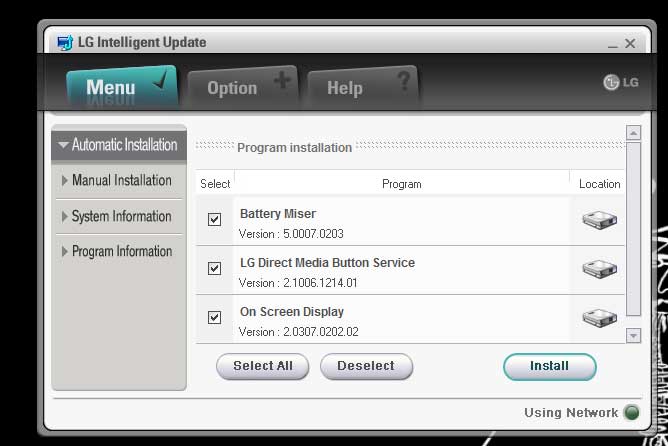Image resolution: width=668 pixels, height=446 pixels.
Task: Click the On Screen Display program name
Action: 292,311
